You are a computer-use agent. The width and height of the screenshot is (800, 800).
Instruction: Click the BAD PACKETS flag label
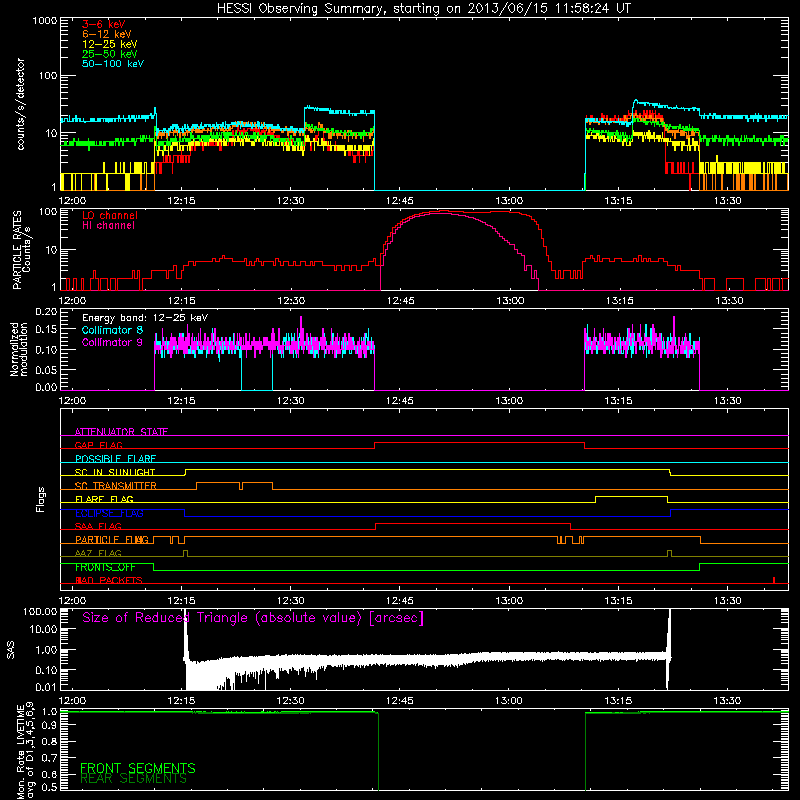(109, 580)
